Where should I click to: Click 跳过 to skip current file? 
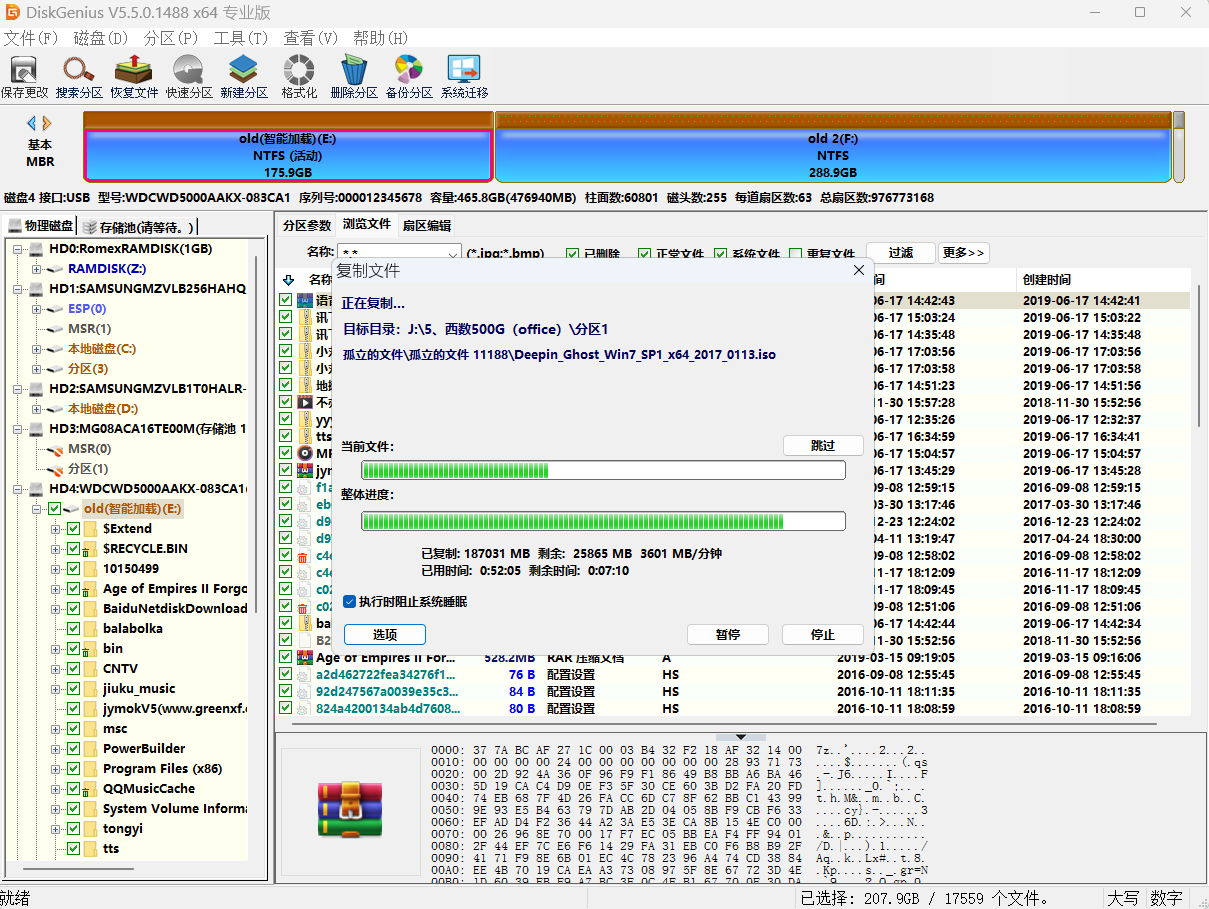pyautogui.click(x=823, y=445)
